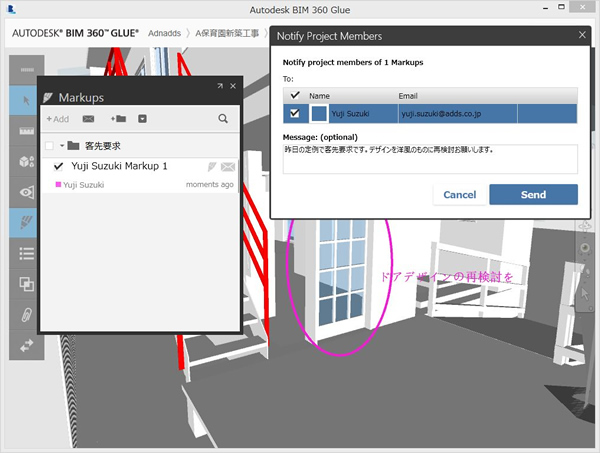Click the Cancel button
This screenshot has height=453, width=600.
(460, 194)
